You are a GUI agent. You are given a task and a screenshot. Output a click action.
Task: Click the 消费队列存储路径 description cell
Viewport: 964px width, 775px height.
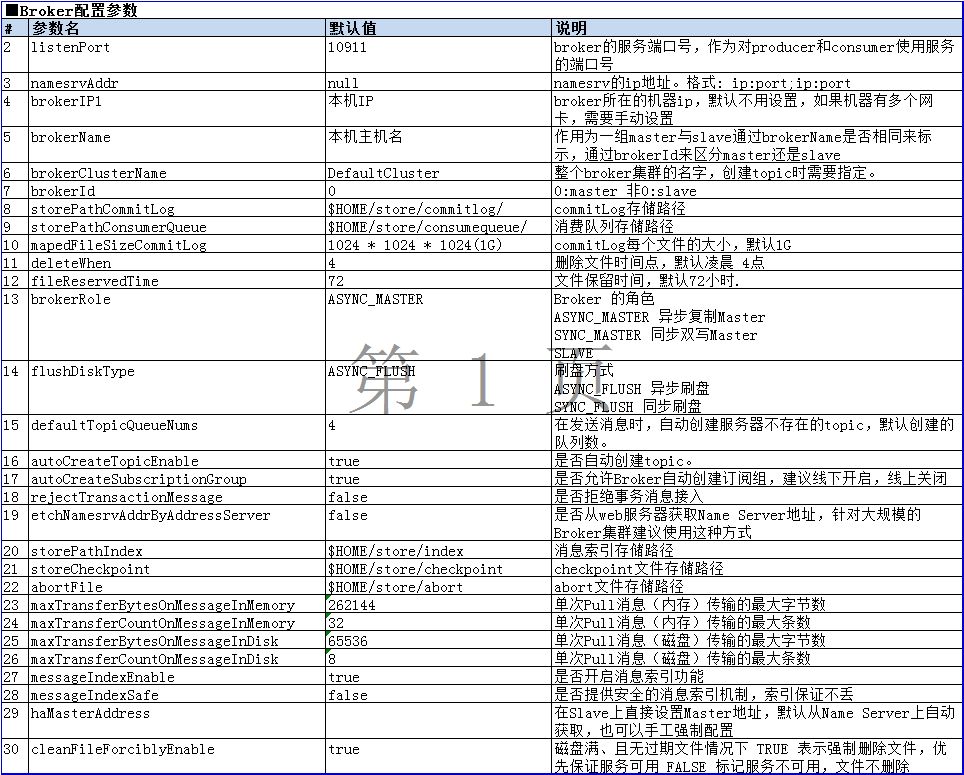757,226
